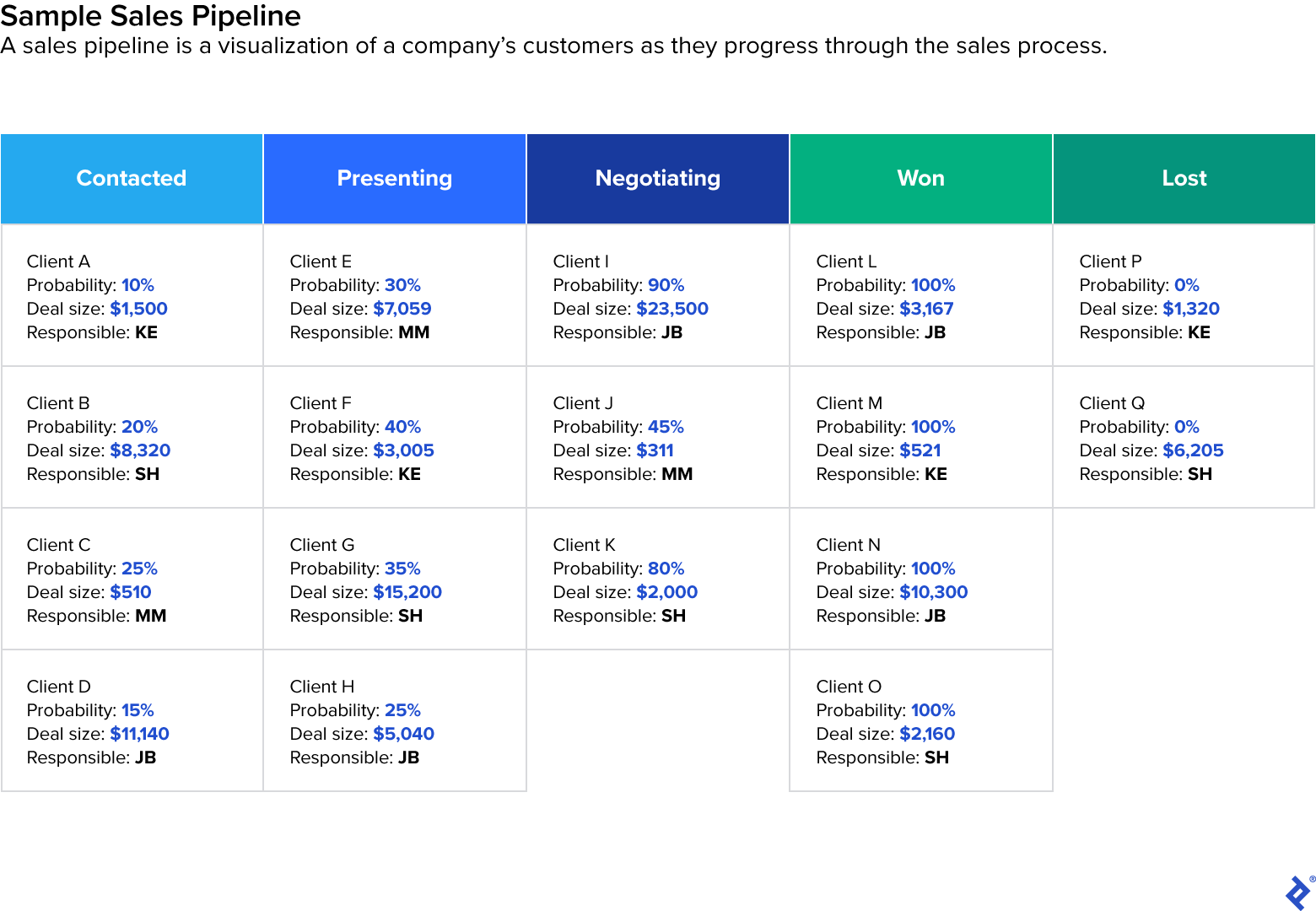Open the Client A deal card
This screenshot has width=1316, height=911.
(132, 295)
